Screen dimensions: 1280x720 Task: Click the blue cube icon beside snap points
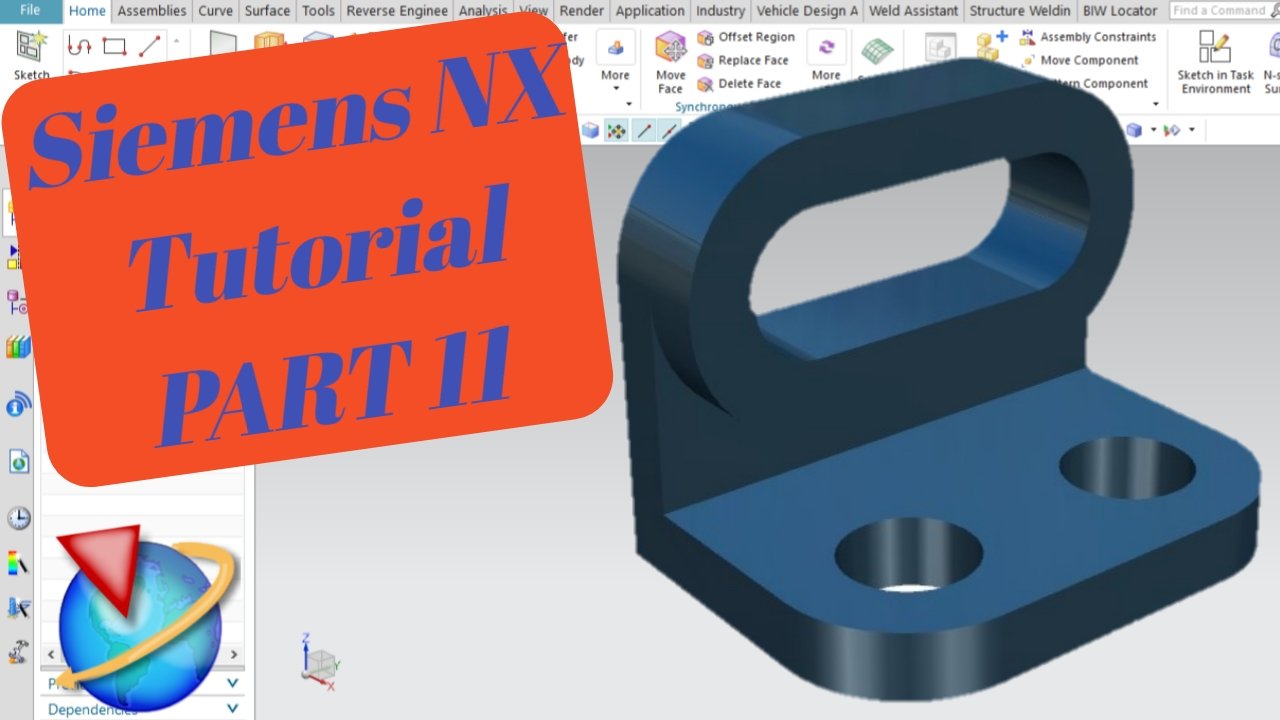(x=590, y=130)
